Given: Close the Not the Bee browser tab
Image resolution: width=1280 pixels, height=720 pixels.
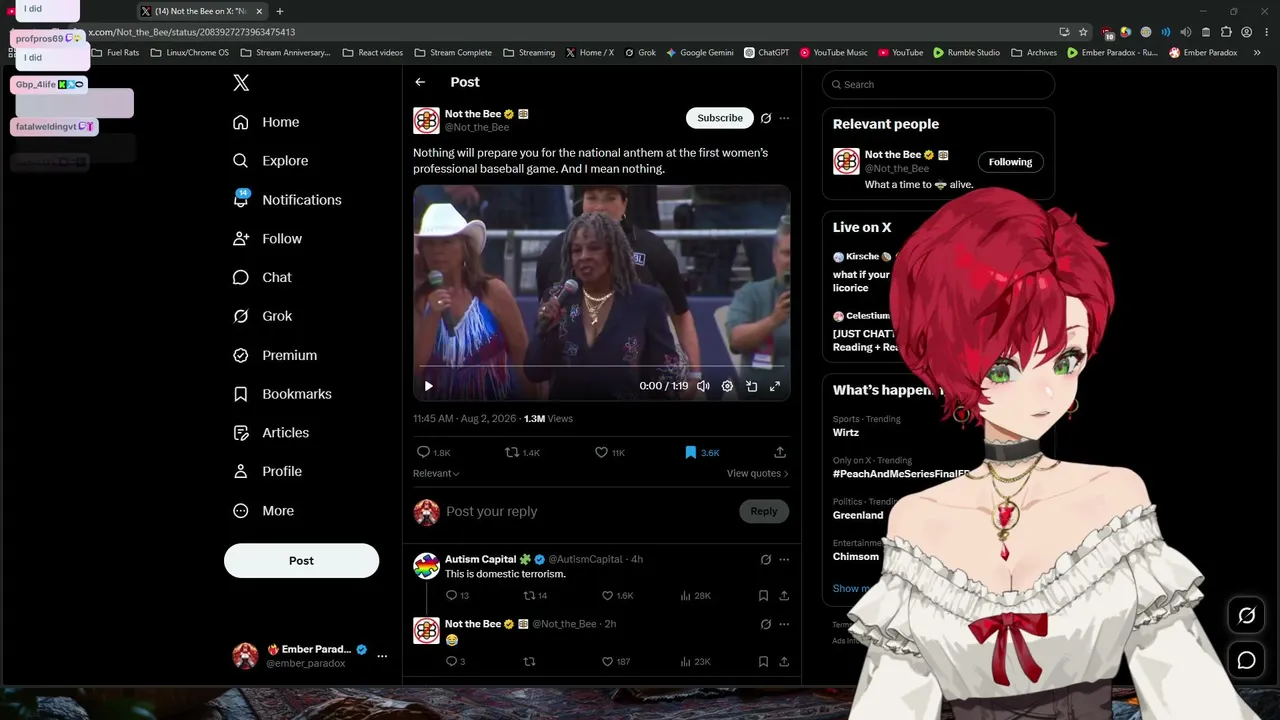Looking at the screenshot, I should [x=259, y=11].
